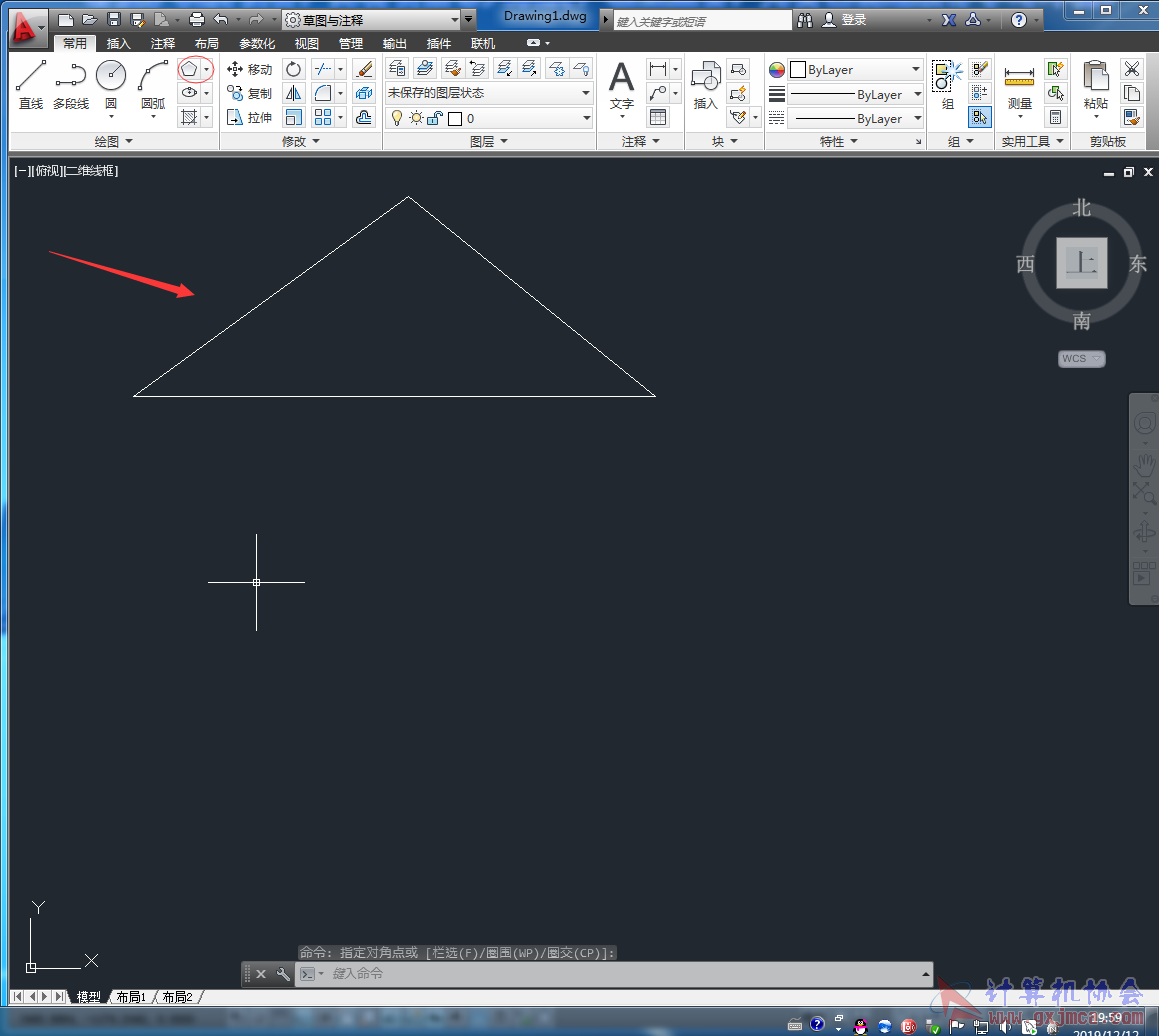Click the ByLayer object color swatch
This screenshot has height=1036, width=1159.
pyautogui.click(x=798, y=70)
